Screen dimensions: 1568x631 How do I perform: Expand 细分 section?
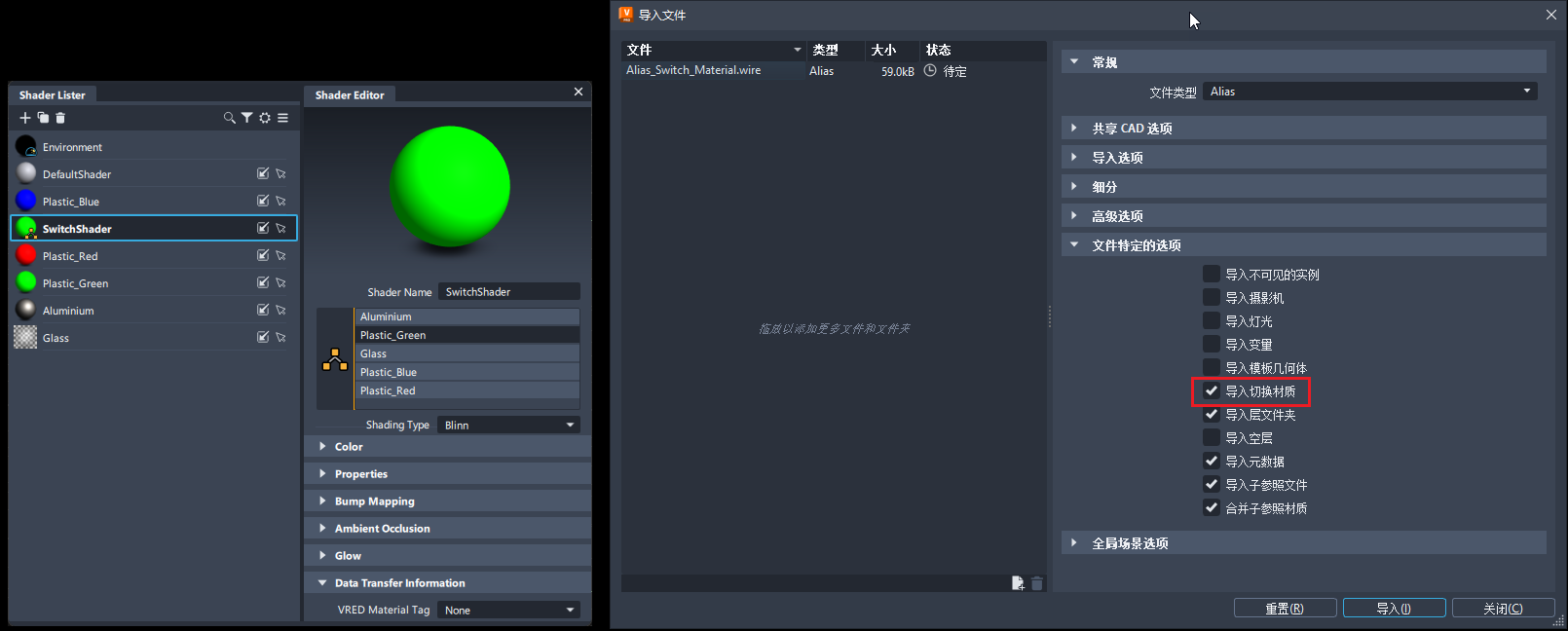point(1303,186)
